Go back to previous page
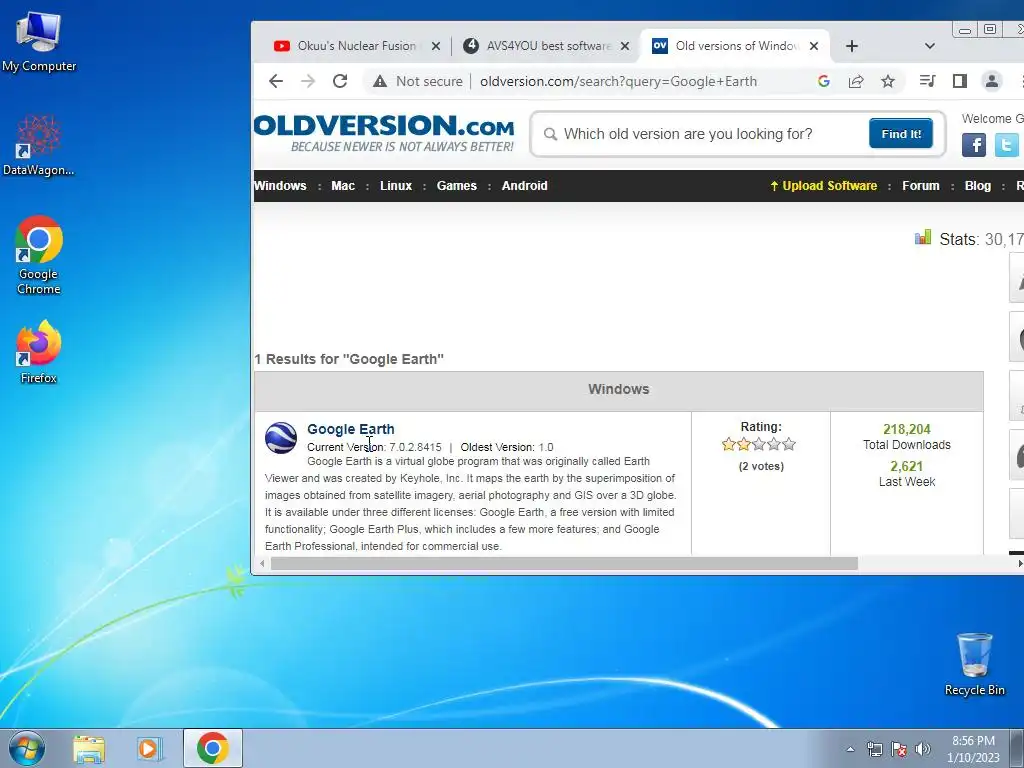 [276, 81]
